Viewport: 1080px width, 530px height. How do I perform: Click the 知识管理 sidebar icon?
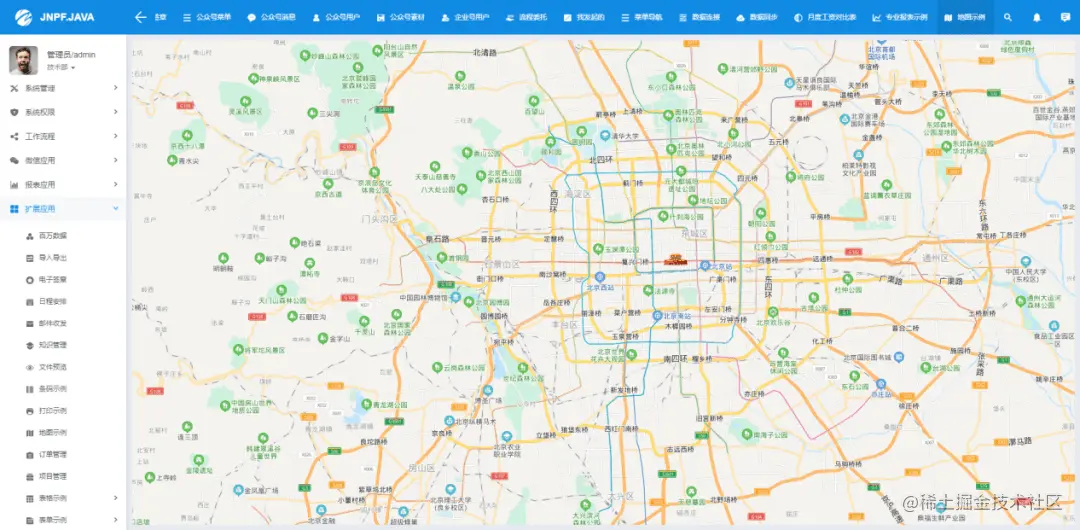(x=30, y=345)
